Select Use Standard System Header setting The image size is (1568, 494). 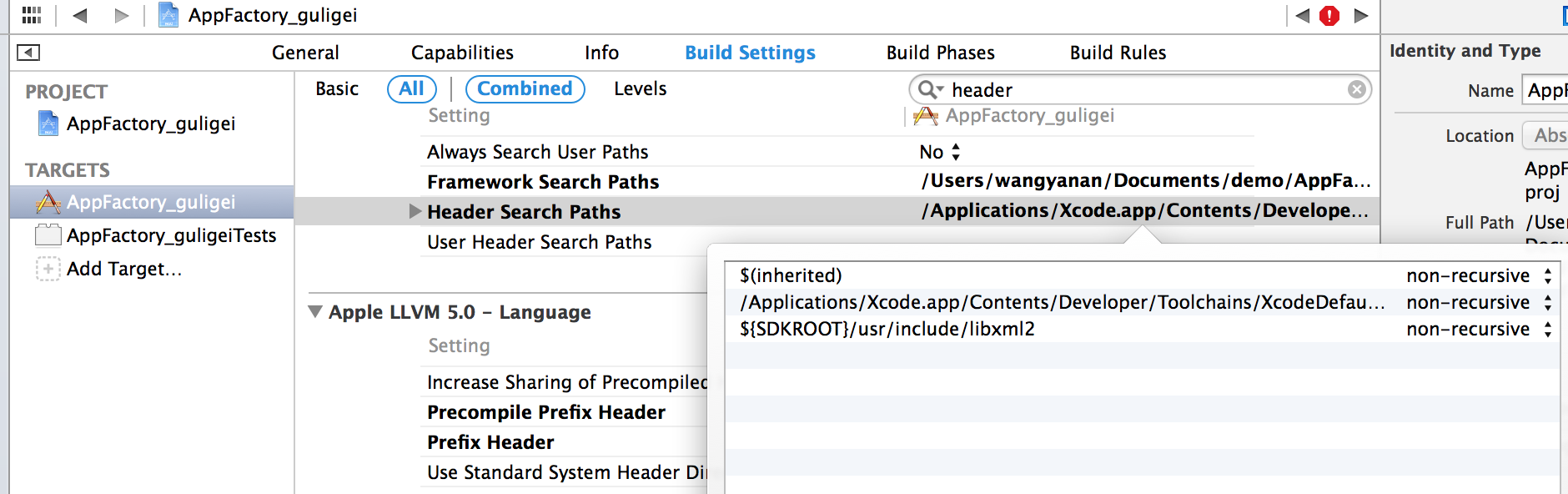pos(567,472)
